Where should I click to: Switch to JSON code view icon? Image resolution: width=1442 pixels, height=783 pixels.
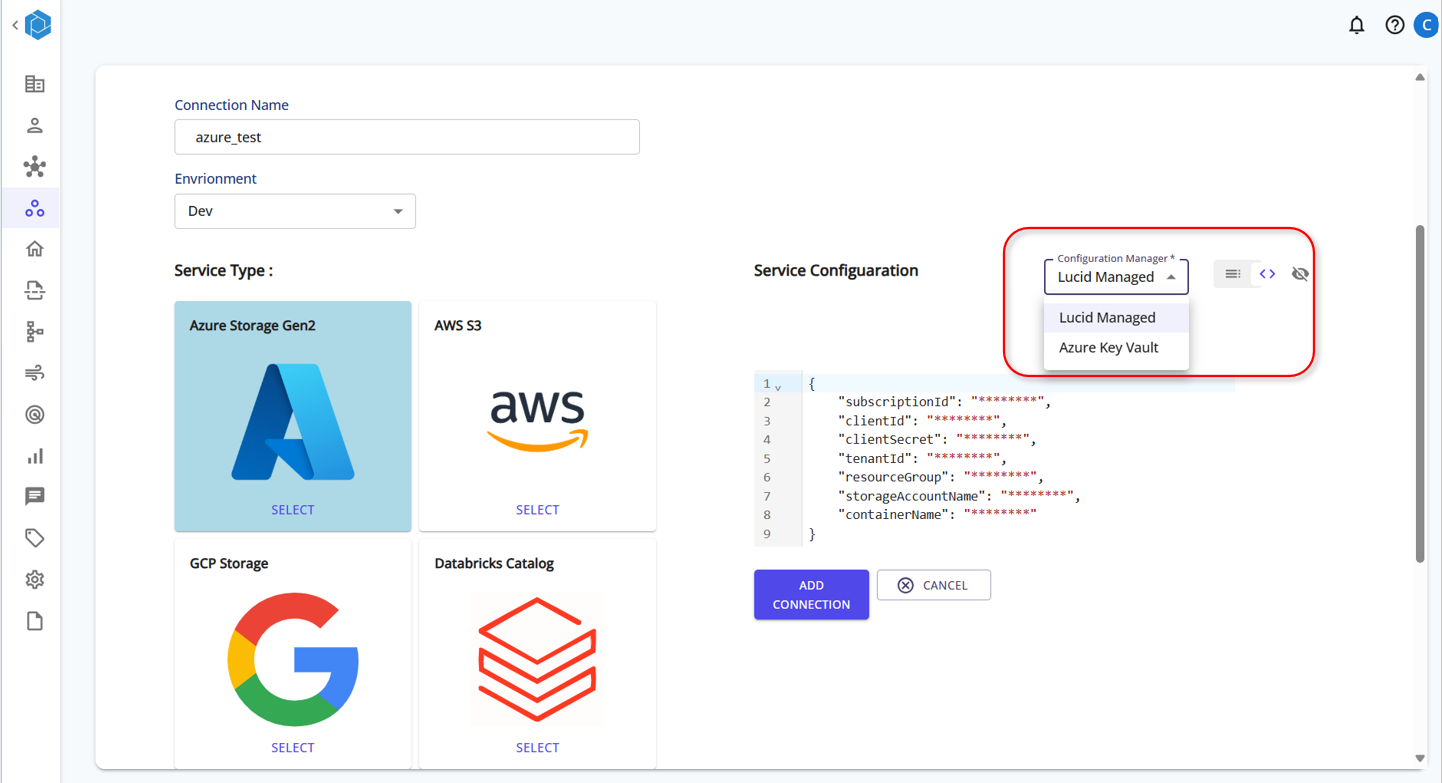(1267, 274)
